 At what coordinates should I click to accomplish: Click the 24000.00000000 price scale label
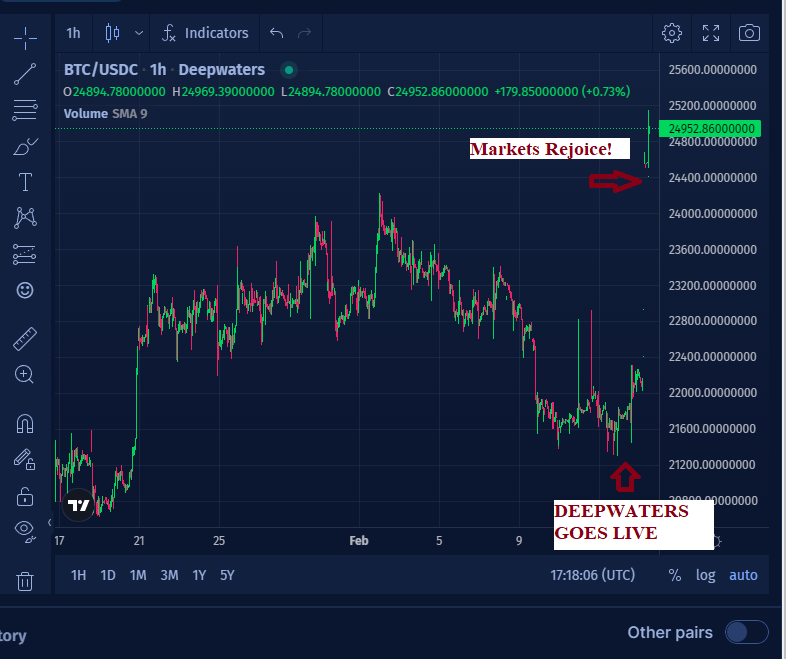coord(712,213)
